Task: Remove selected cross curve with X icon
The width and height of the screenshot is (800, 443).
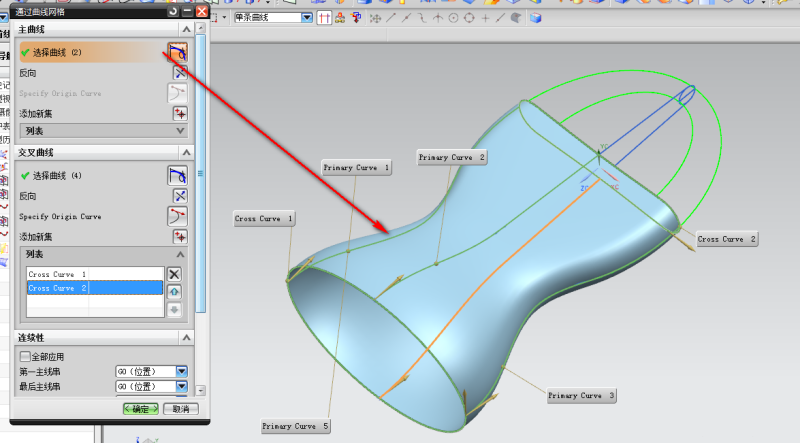Action: click(174, 274)
